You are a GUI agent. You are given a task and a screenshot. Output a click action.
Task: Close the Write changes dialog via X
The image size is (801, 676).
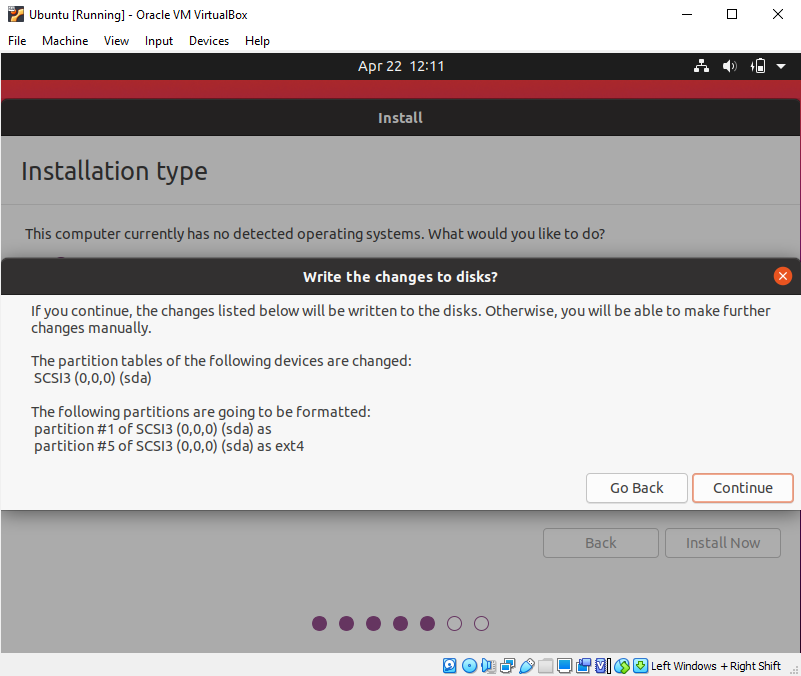(782, 276)
